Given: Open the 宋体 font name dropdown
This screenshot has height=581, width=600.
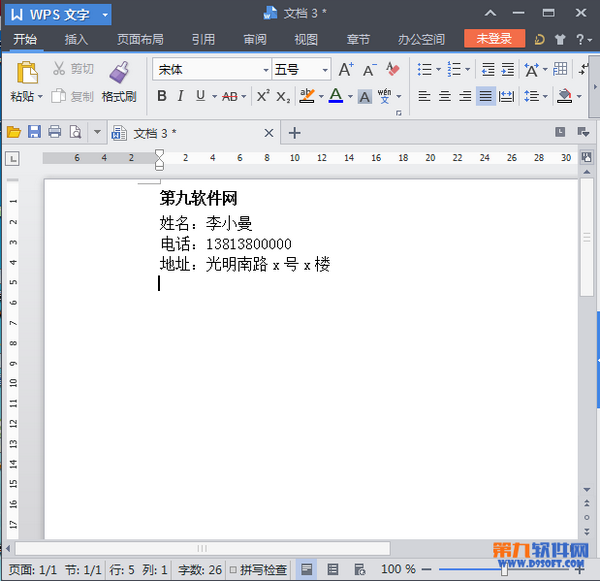Looking at the screenshot, I should coord(266,70).
